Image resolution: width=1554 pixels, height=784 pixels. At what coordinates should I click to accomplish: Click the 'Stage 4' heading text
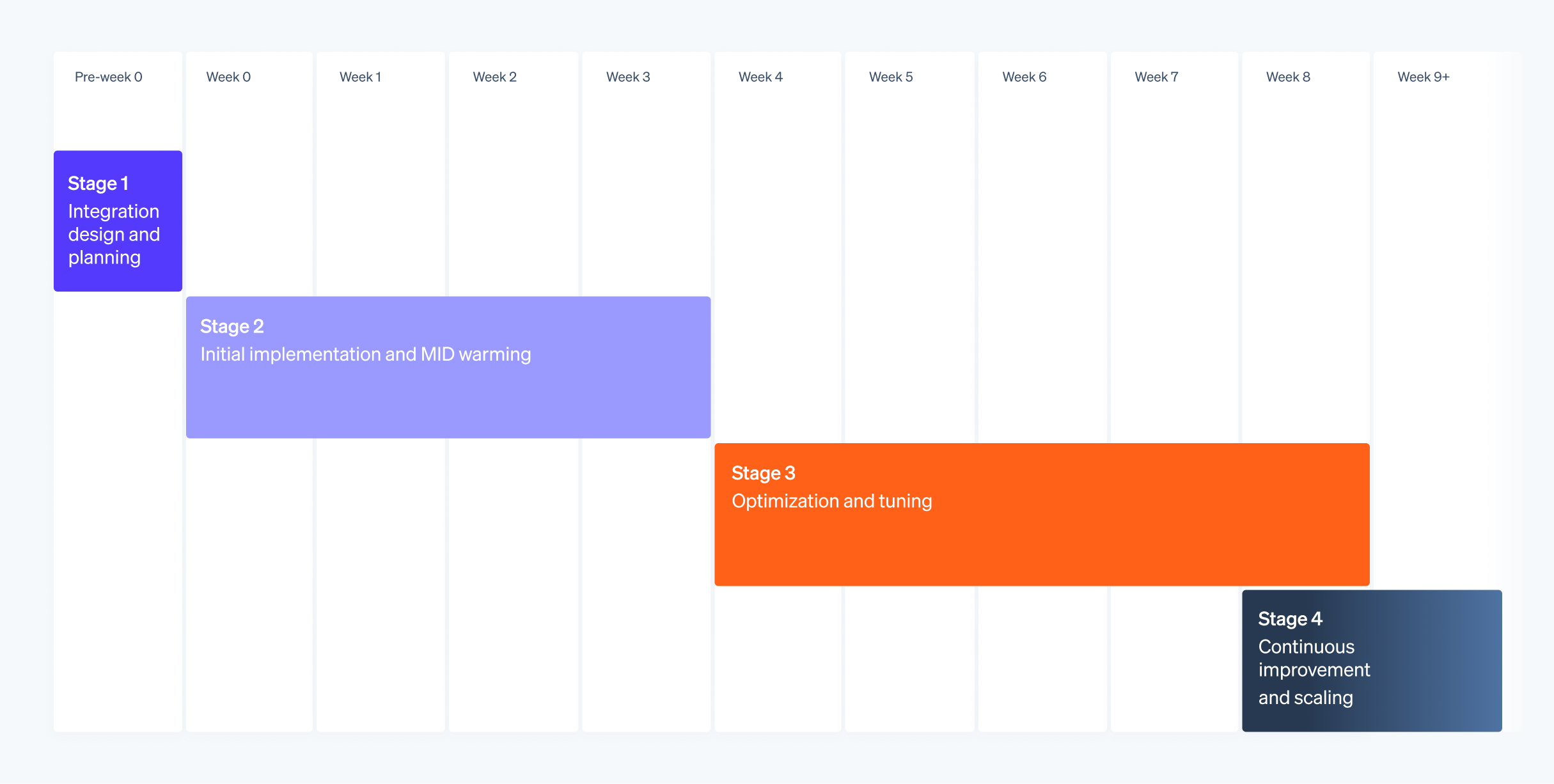(1290, 619)
